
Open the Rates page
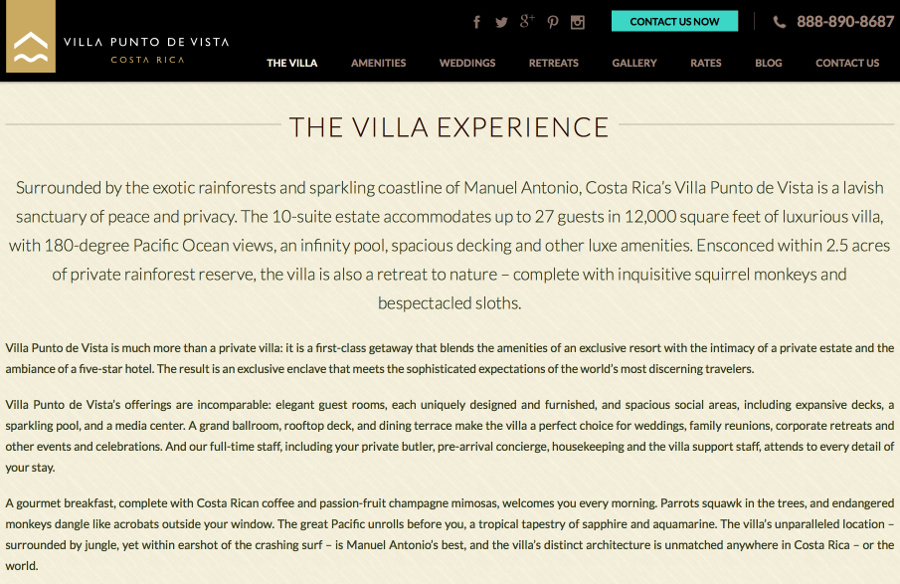tap(705, 63)
